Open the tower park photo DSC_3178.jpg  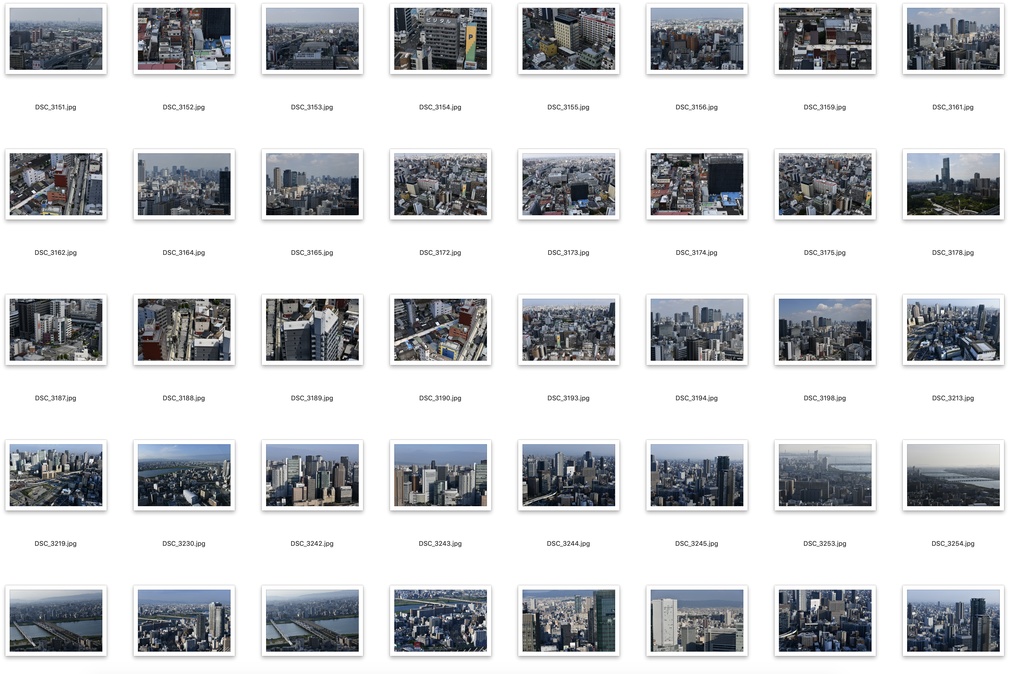coord(952,184)
